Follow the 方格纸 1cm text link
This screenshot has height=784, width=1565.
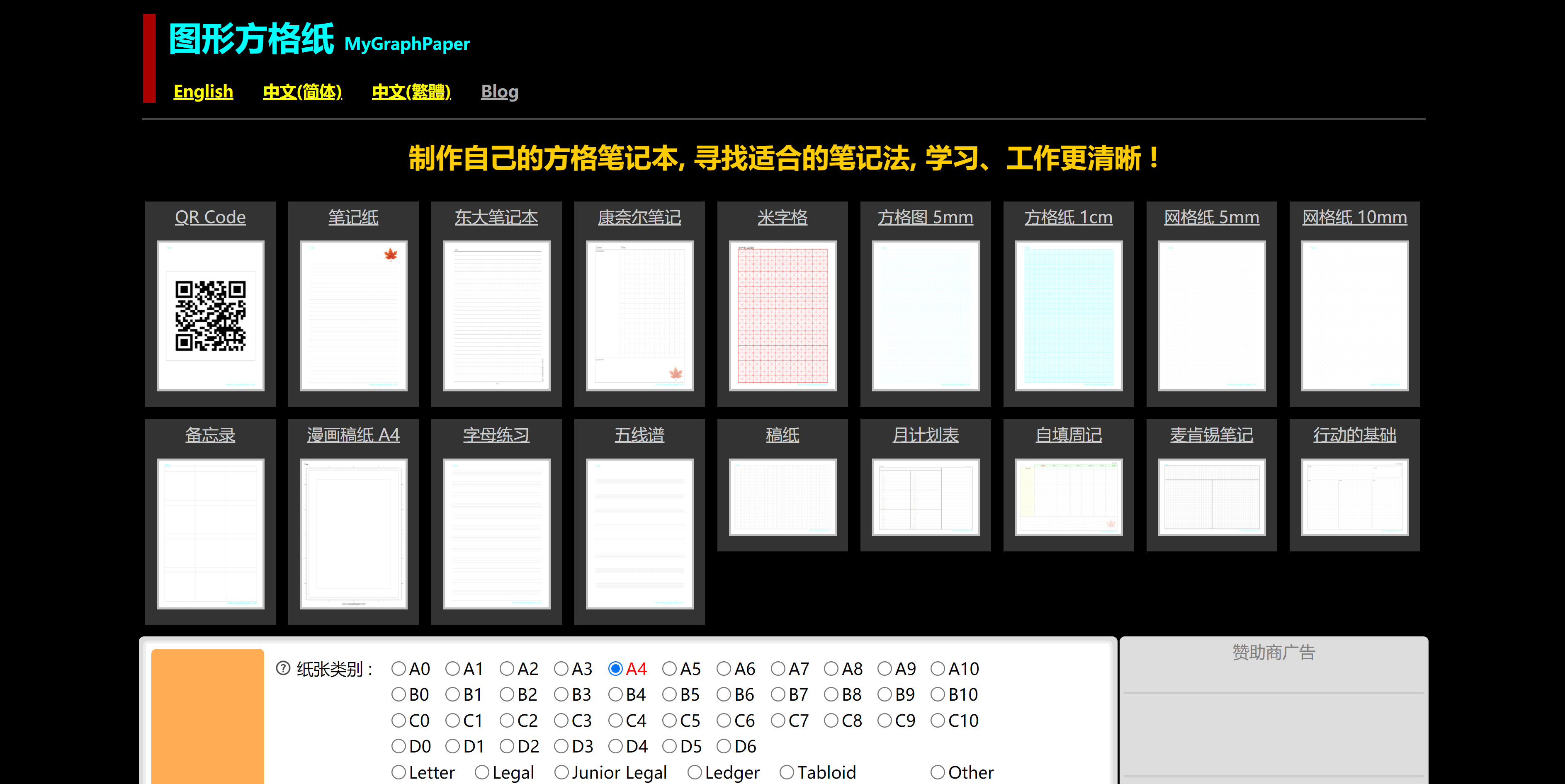1069,217
